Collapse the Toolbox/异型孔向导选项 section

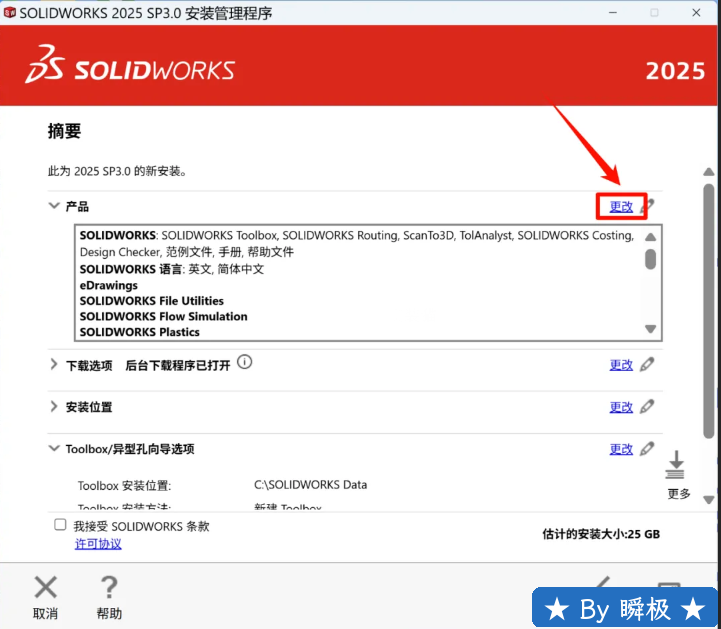coord(54,449)
